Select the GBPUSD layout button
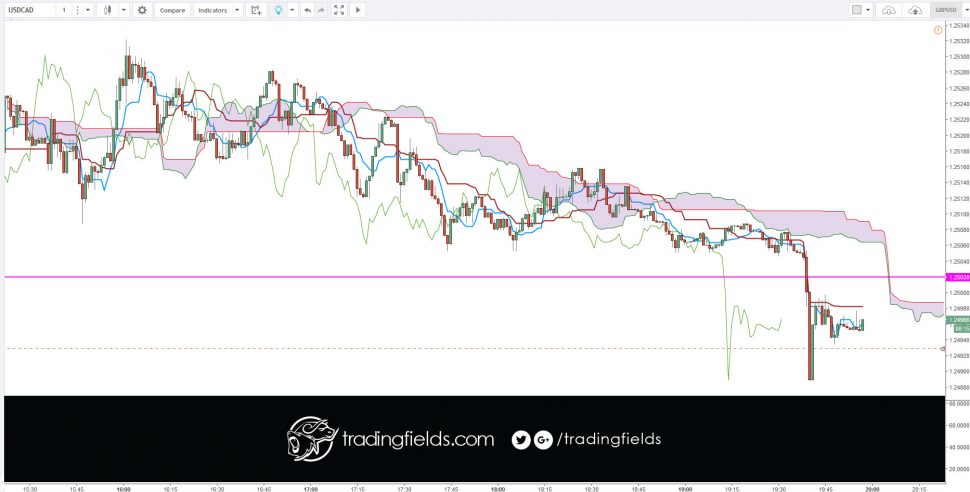Viewport: 970px width, 492px height. tap(944, 10)
